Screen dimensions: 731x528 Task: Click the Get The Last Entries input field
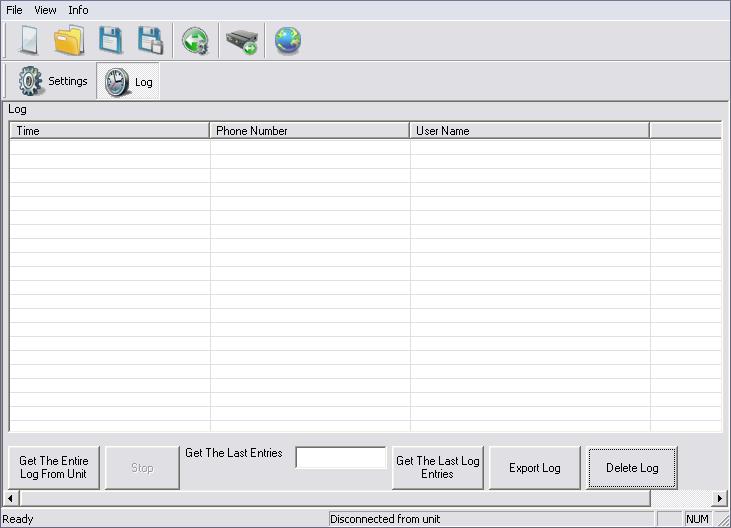click(340, 458)
